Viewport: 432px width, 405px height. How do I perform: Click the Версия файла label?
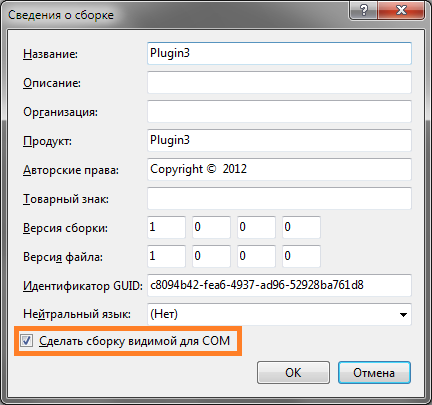coord(63,257)
